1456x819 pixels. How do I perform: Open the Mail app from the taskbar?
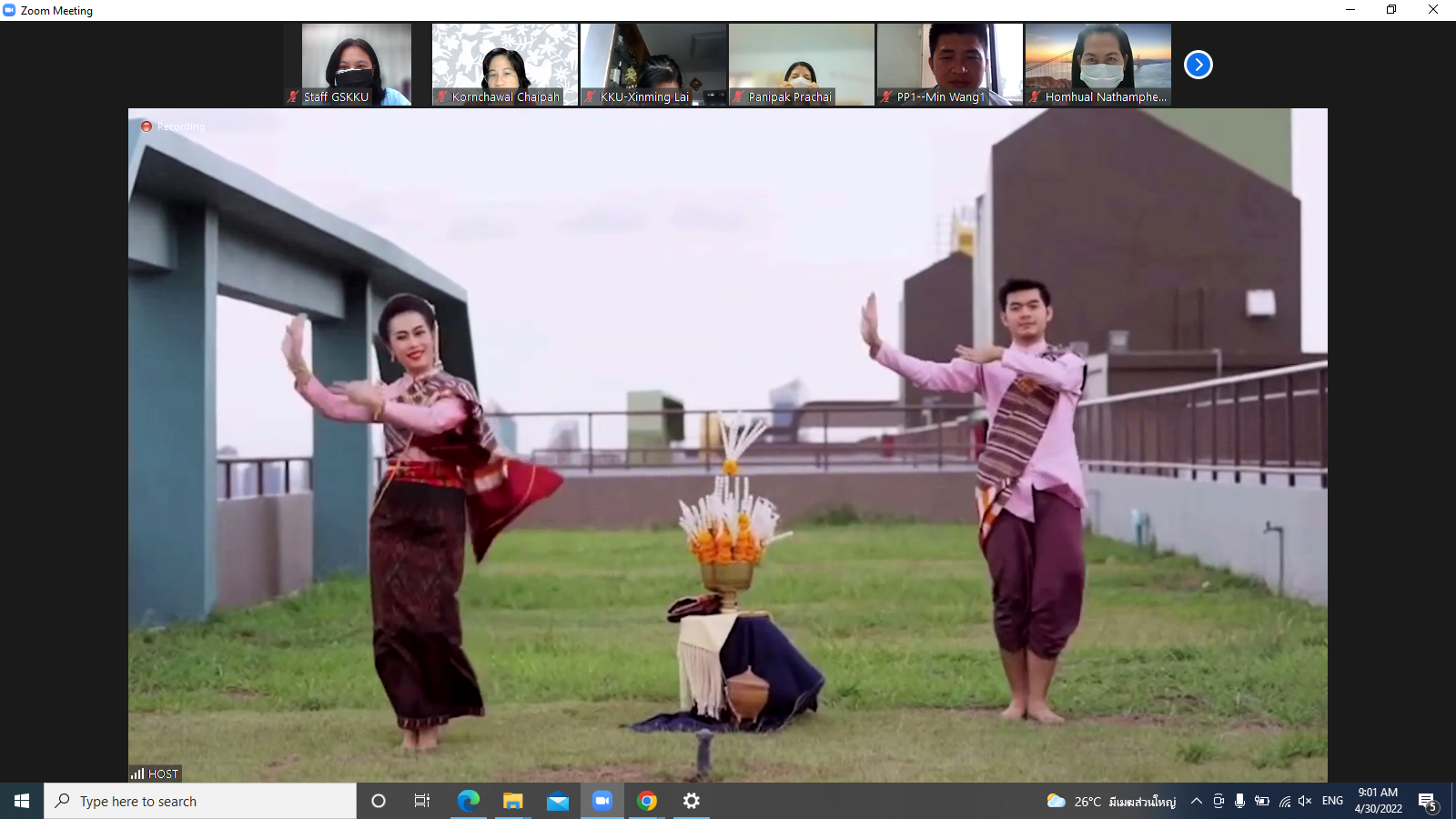tap(557, 801)
